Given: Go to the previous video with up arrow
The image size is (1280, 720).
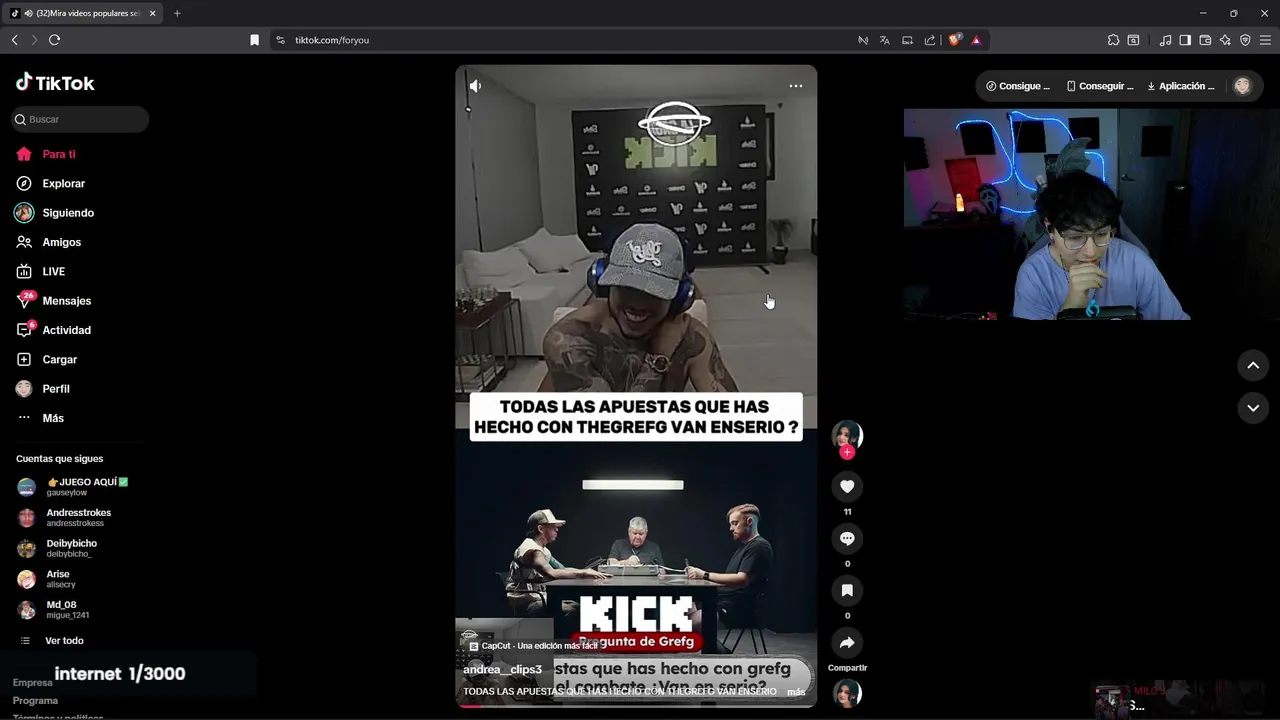Looking at the screenshot, I should tap(1253, 366).
